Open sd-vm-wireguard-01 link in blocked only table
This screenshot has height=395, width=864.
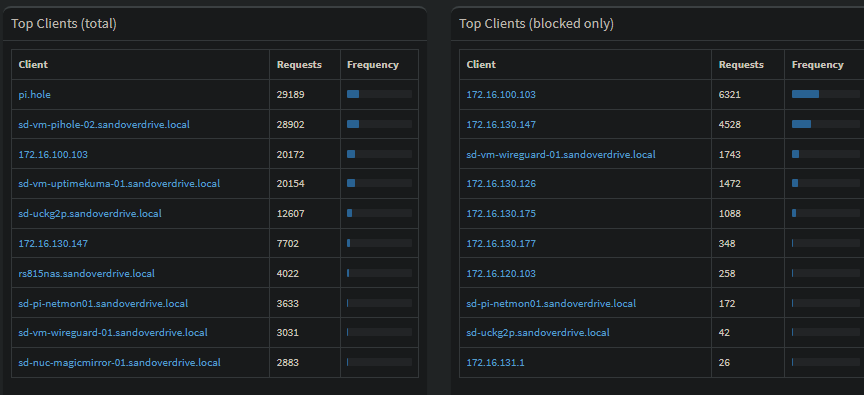tap(561, 155)
